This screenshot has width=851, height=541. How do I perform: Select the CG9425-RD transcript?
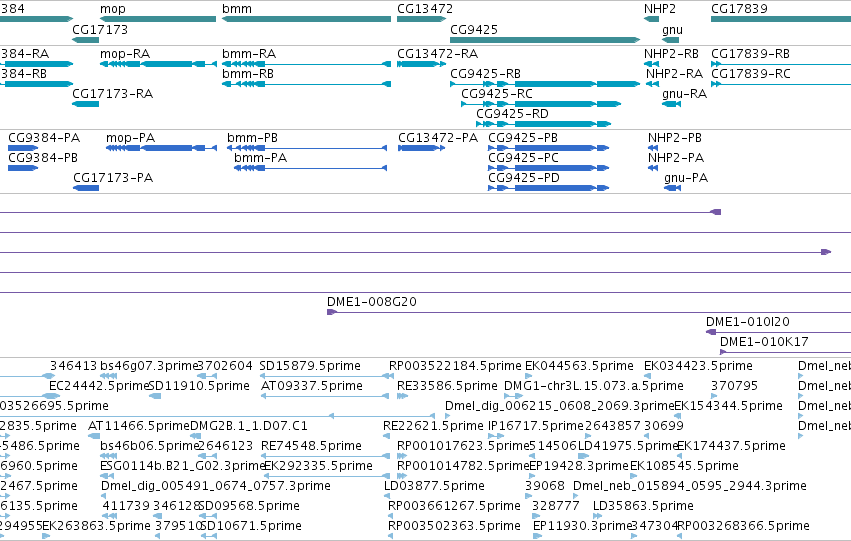[543, 124]
